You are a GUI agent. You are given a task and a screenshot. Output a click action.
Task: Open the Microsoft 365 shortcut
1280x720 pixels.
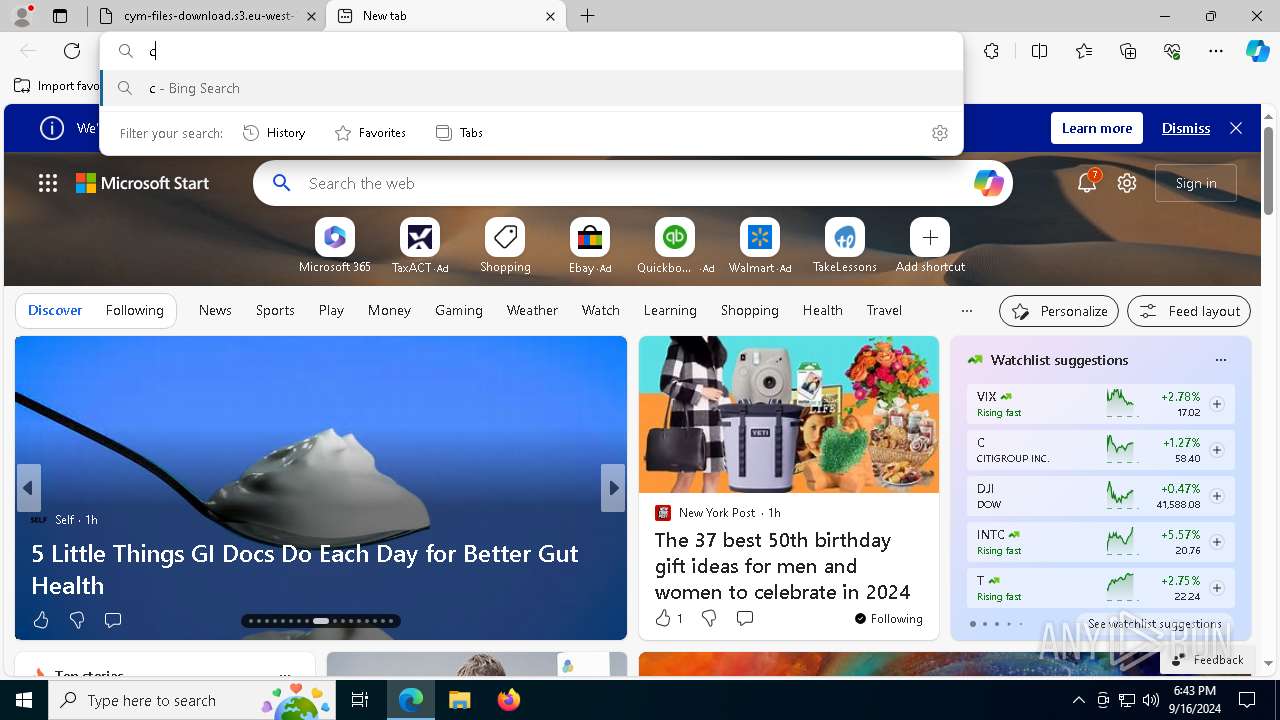click(335, 246)
